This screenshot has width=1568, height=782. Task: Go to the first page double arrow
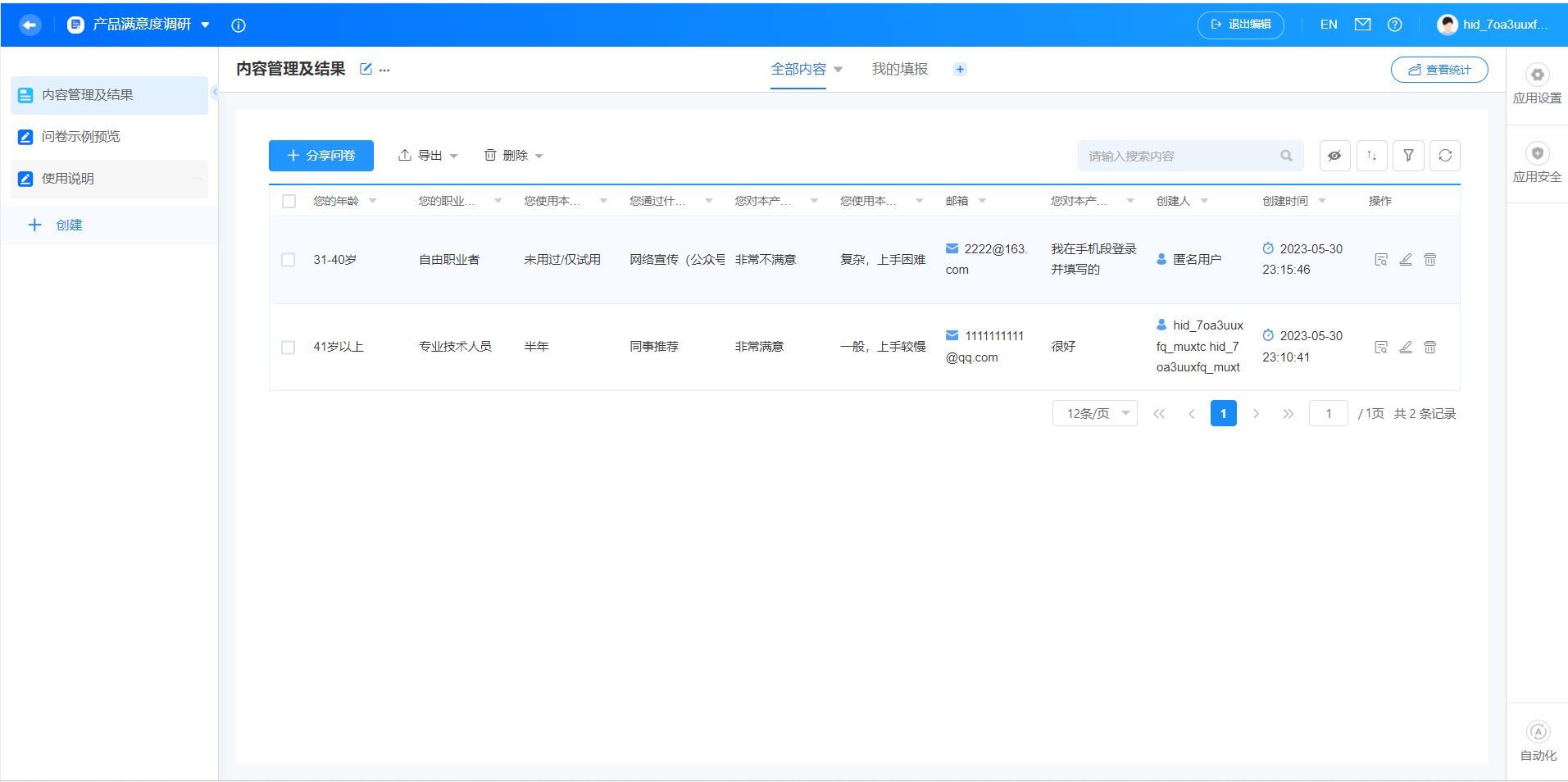[1159, 414]
